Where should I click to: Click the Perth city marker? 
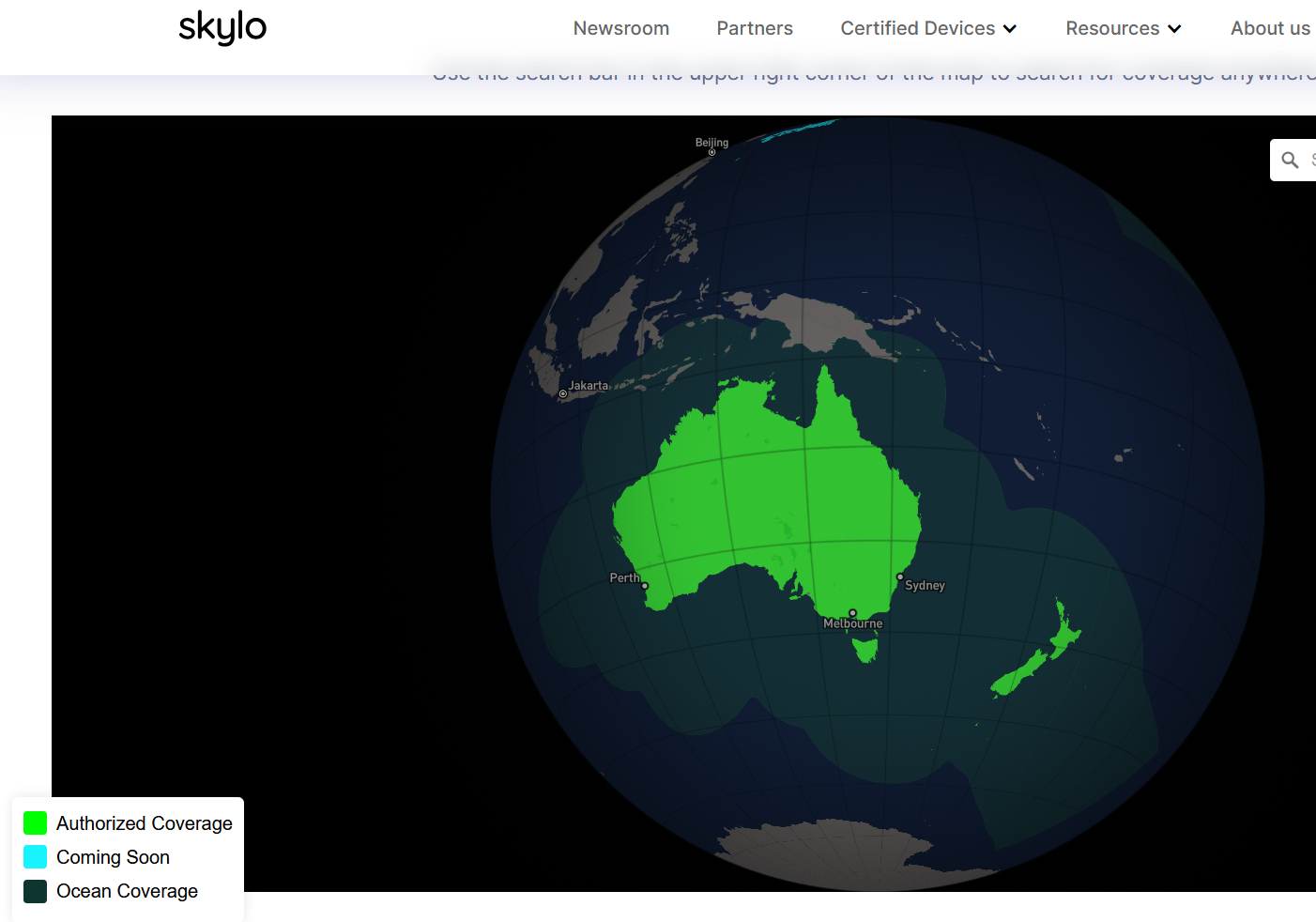click(645, 586)
